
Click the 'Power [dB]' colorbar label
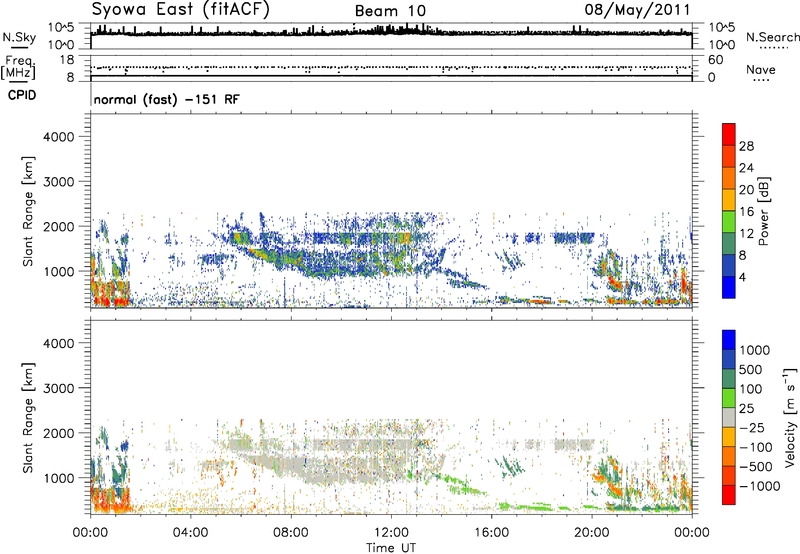click(x=763, y=211)
